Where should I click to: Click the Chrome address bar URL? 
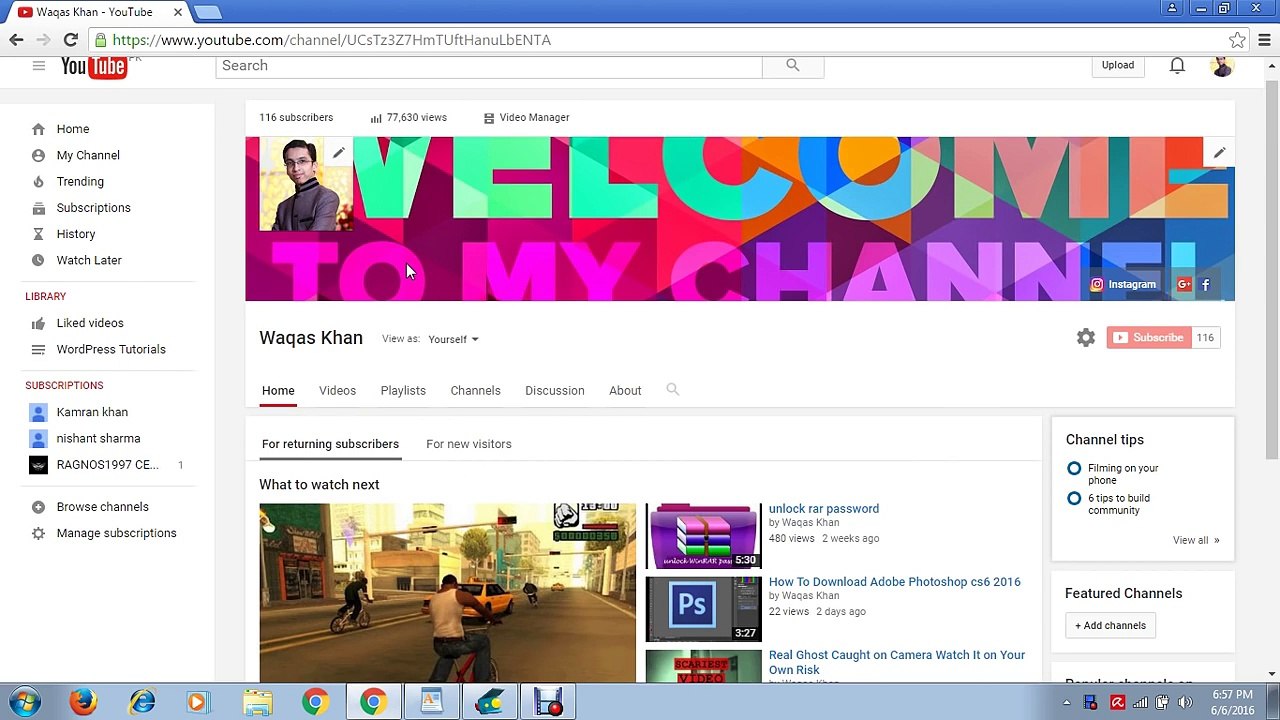(x=332, y=40)
